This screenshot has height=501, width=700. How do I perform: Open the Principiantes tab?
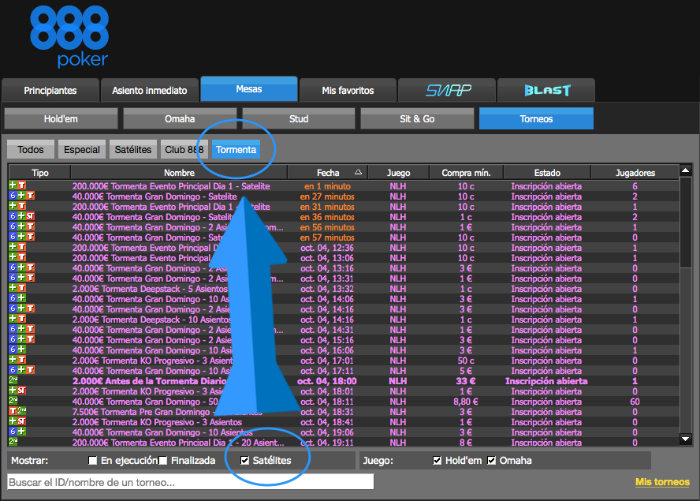(50, 90)
